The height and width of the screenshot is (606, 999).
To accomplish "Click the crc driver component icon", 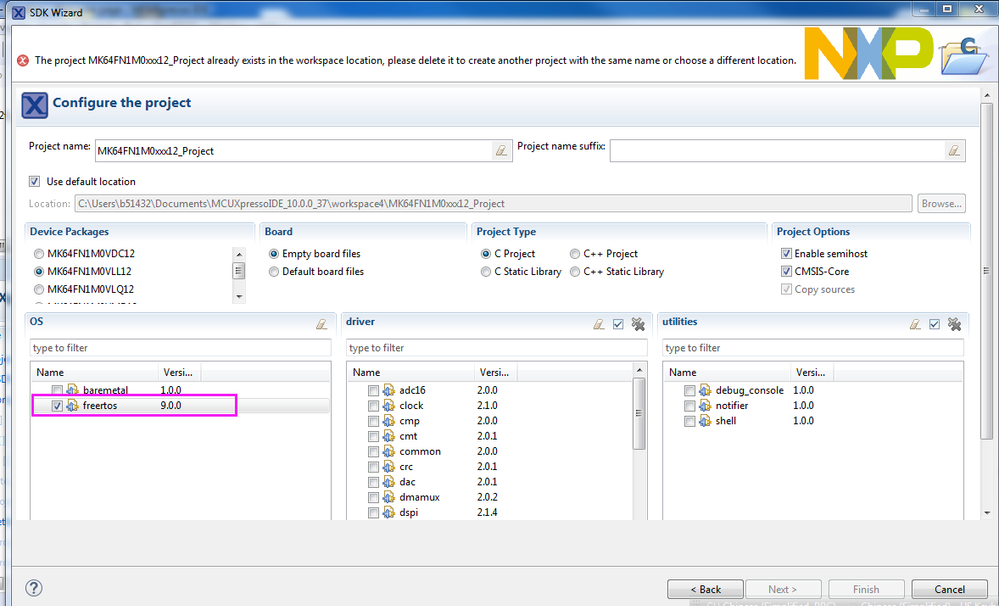I will (389, 466).
